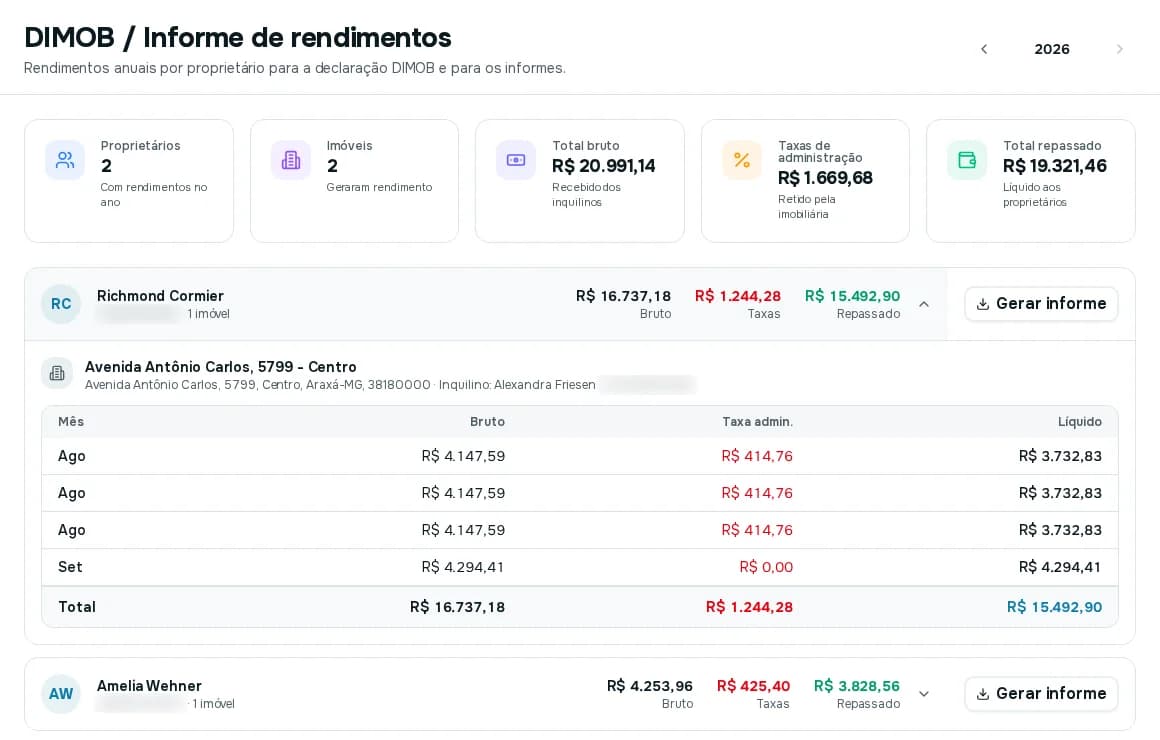Click Amelia Wehner's repassado R$ 3.828,56

click(857, 686)
